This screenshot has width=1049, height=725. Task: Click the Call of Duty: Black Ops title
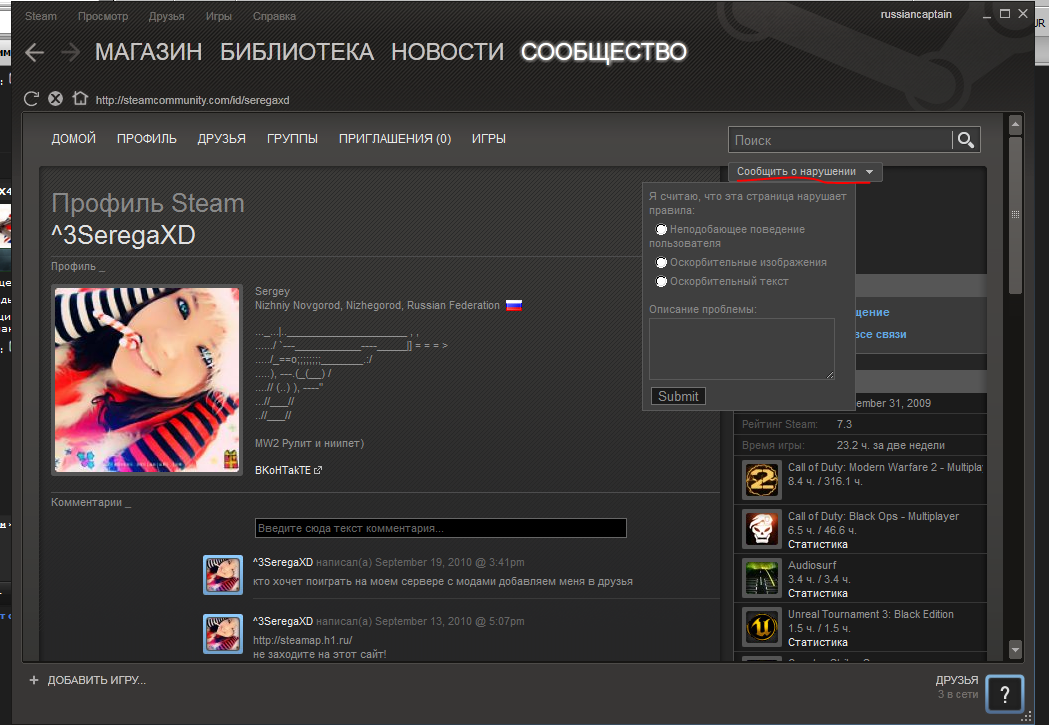click(x=873, y=516)
